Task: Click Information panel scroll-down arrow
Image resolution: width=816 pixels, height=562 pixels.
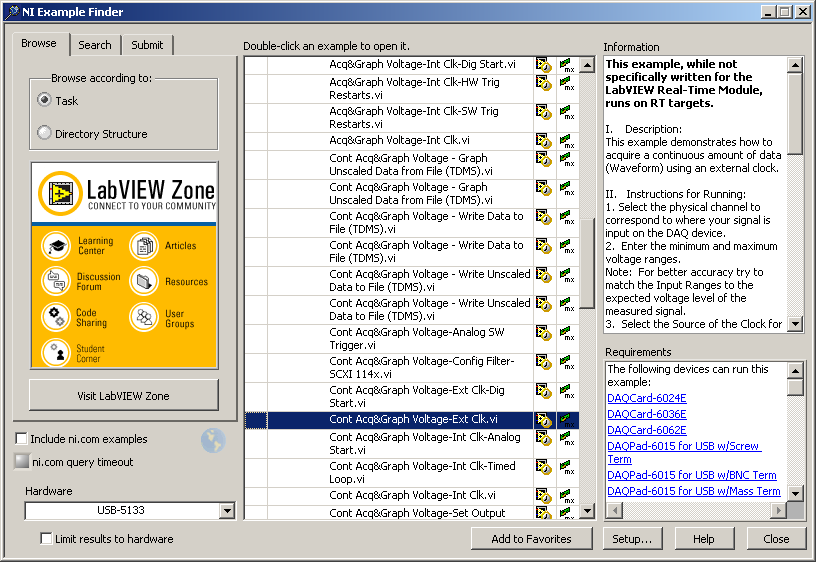Action: pos(795,324)
